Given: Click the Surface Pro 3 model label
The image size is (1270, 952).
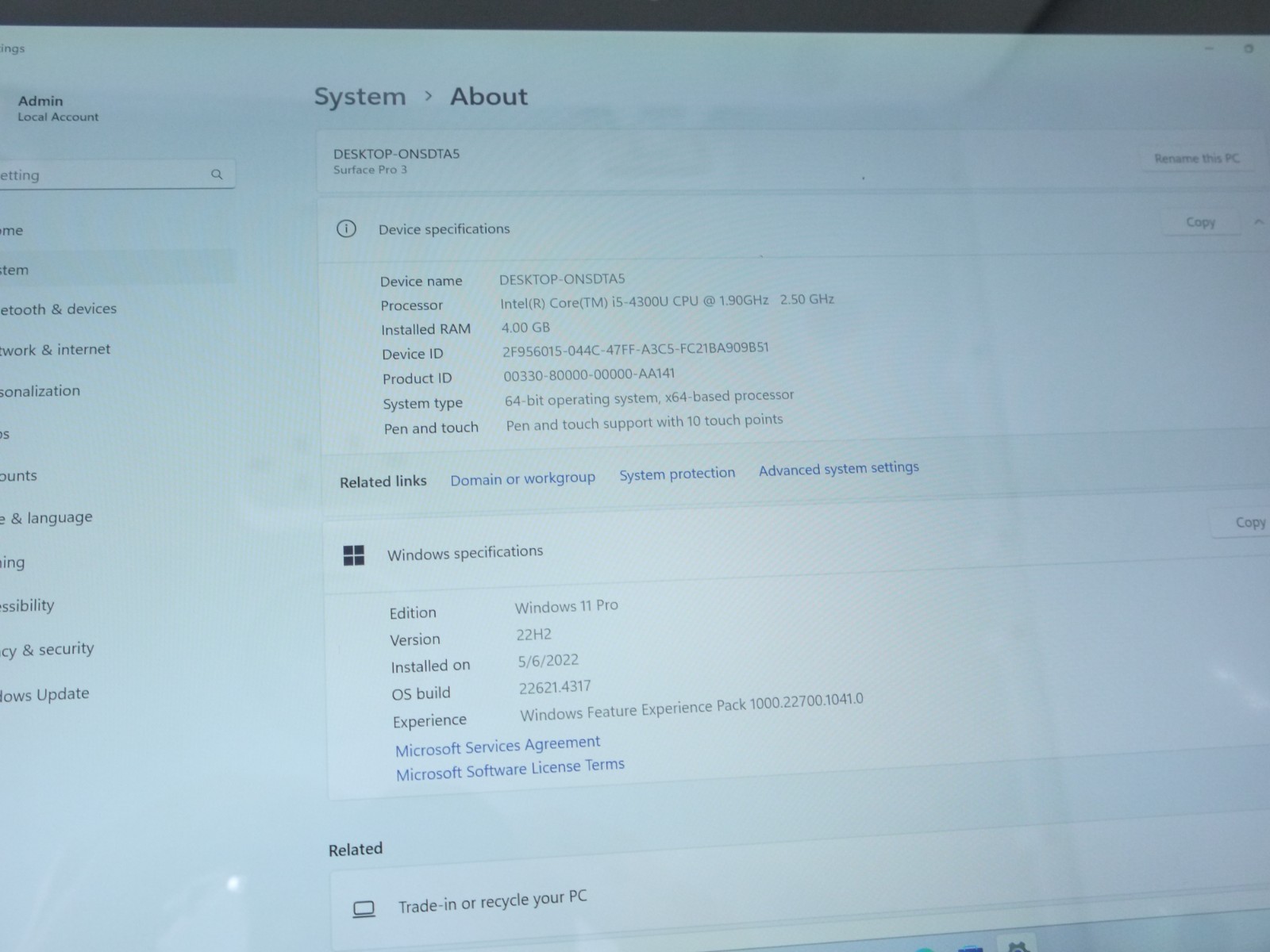Looking at the screenshot, I should point(370,170).
